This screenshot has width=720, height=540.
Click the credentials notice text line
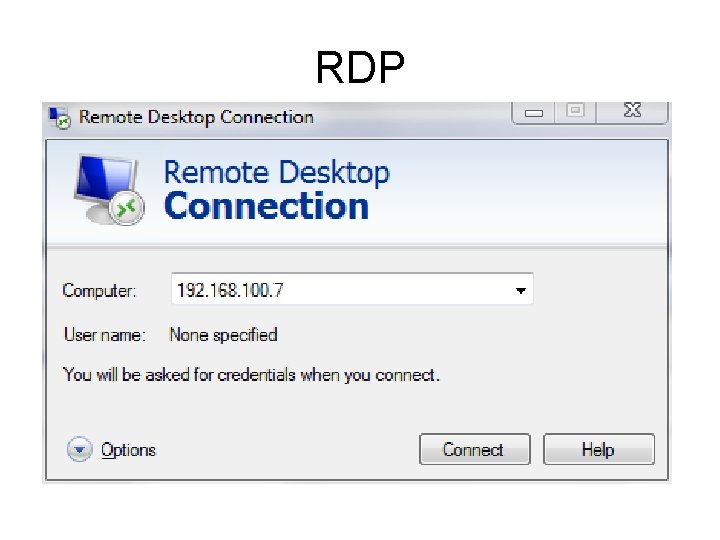point(251,375)
